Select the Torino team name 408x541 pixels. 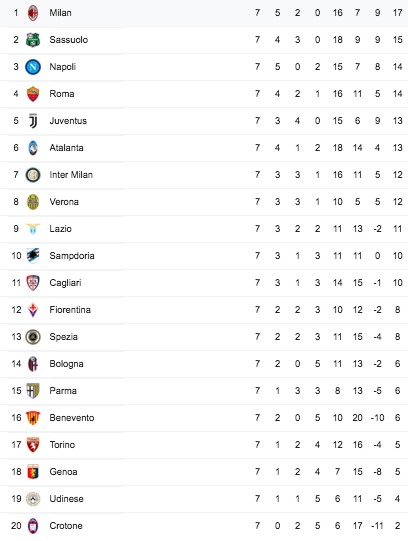[62, 445]
